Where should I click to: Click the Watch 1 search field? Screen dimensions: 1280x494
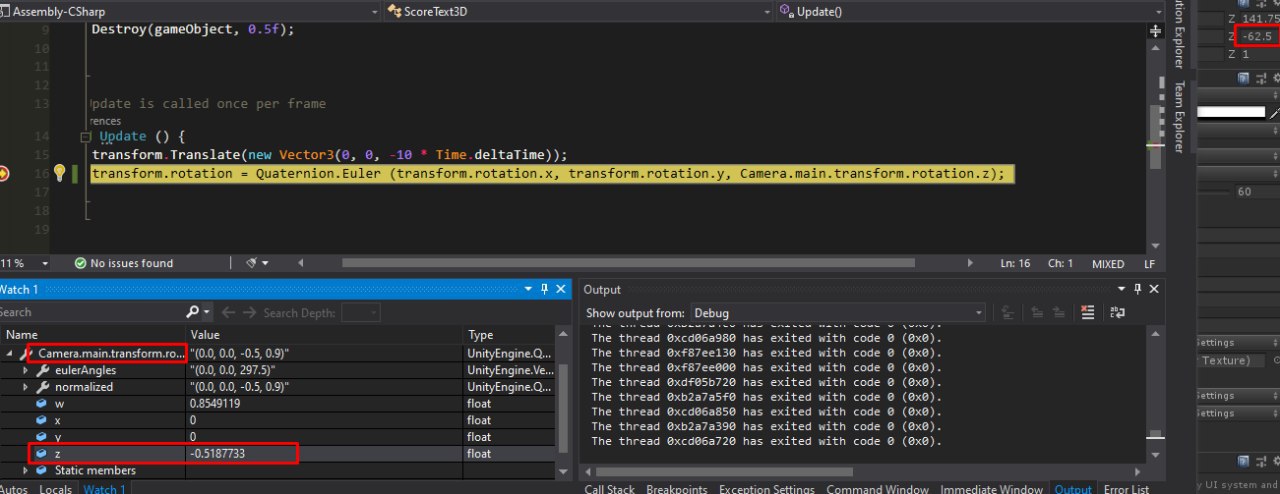(90, 313)
